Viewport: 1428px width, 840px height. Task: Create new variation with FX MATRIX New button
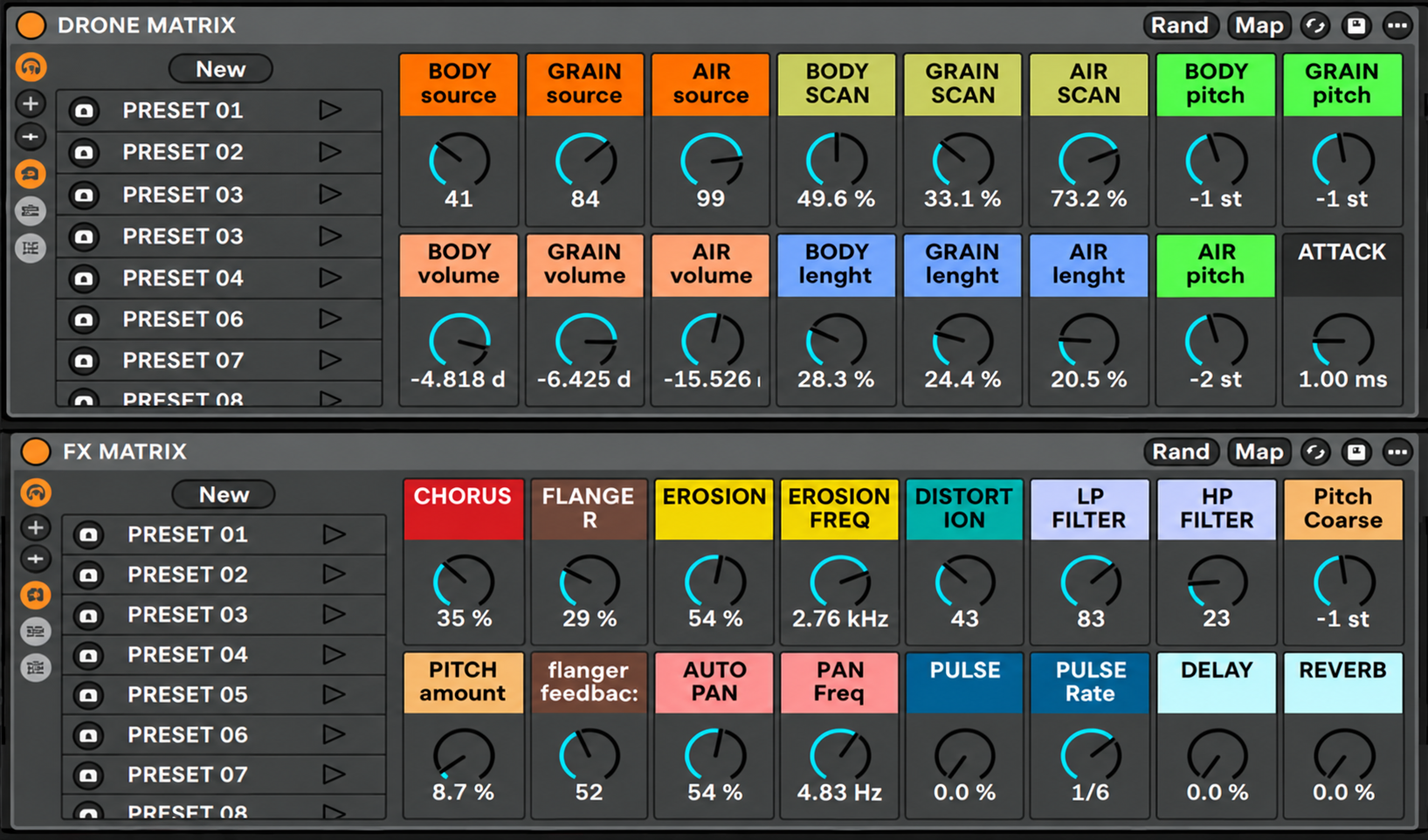[x=224, y=494]
